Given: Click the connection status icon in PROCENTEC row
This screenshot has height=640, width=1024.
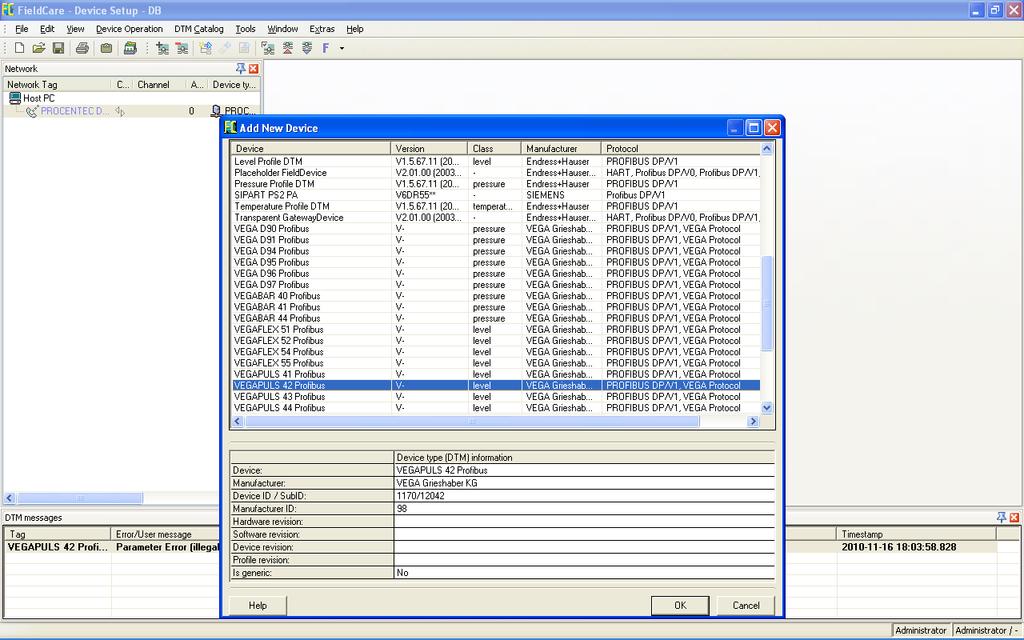Looking at the screenshot, I should (120, 111).
